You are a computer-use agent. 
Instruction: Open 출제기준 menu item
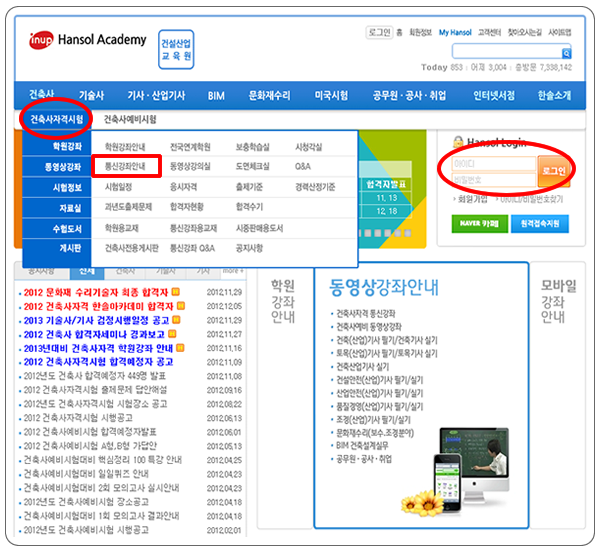tap(249, 187)
